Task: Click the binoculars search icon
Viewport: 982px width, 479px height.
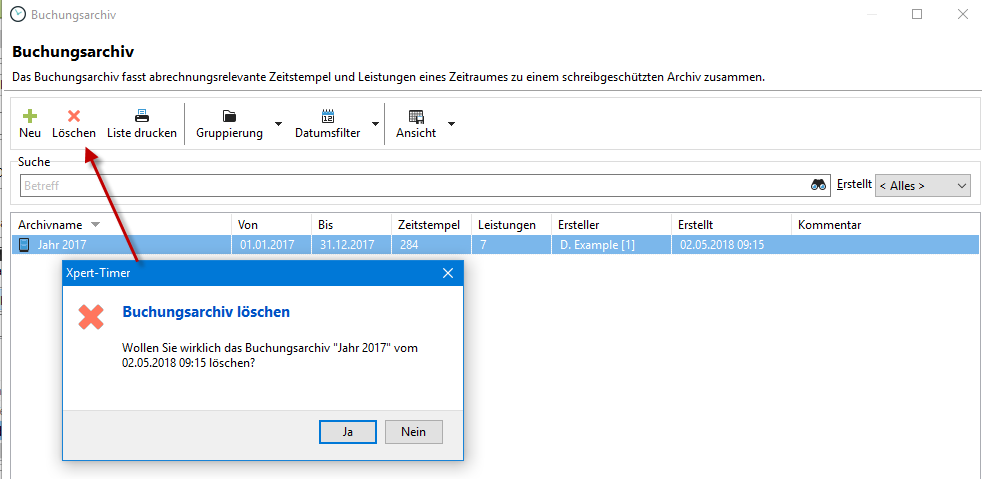Action: tap(819, 185)
